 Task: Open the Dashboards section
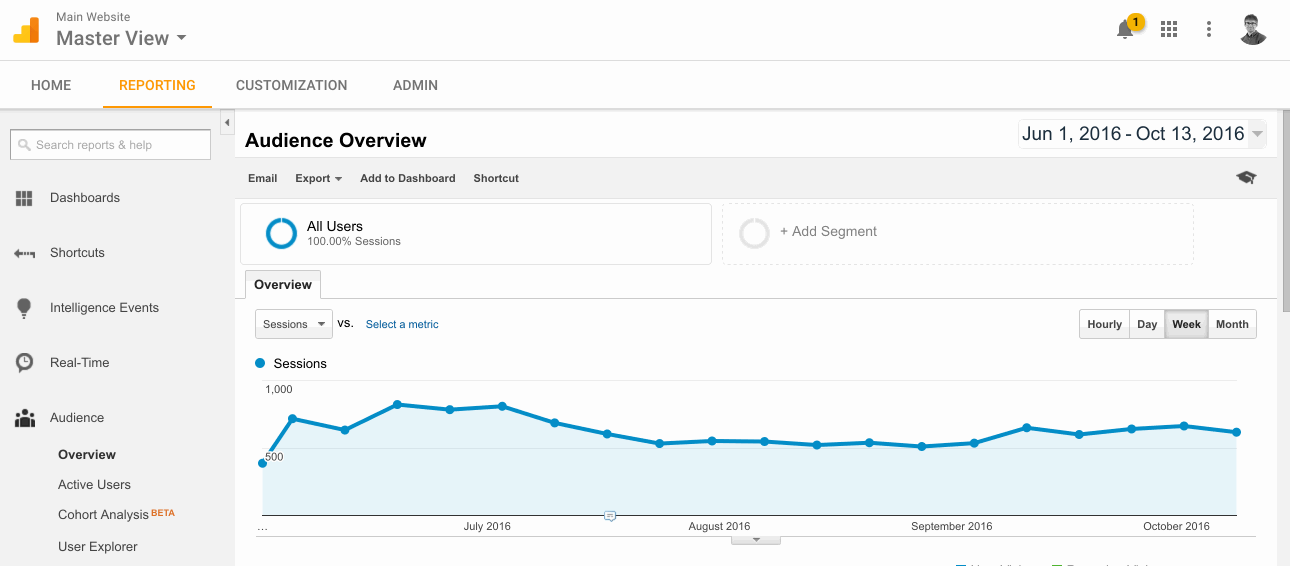pyautogui.click(x=85, y=198)
